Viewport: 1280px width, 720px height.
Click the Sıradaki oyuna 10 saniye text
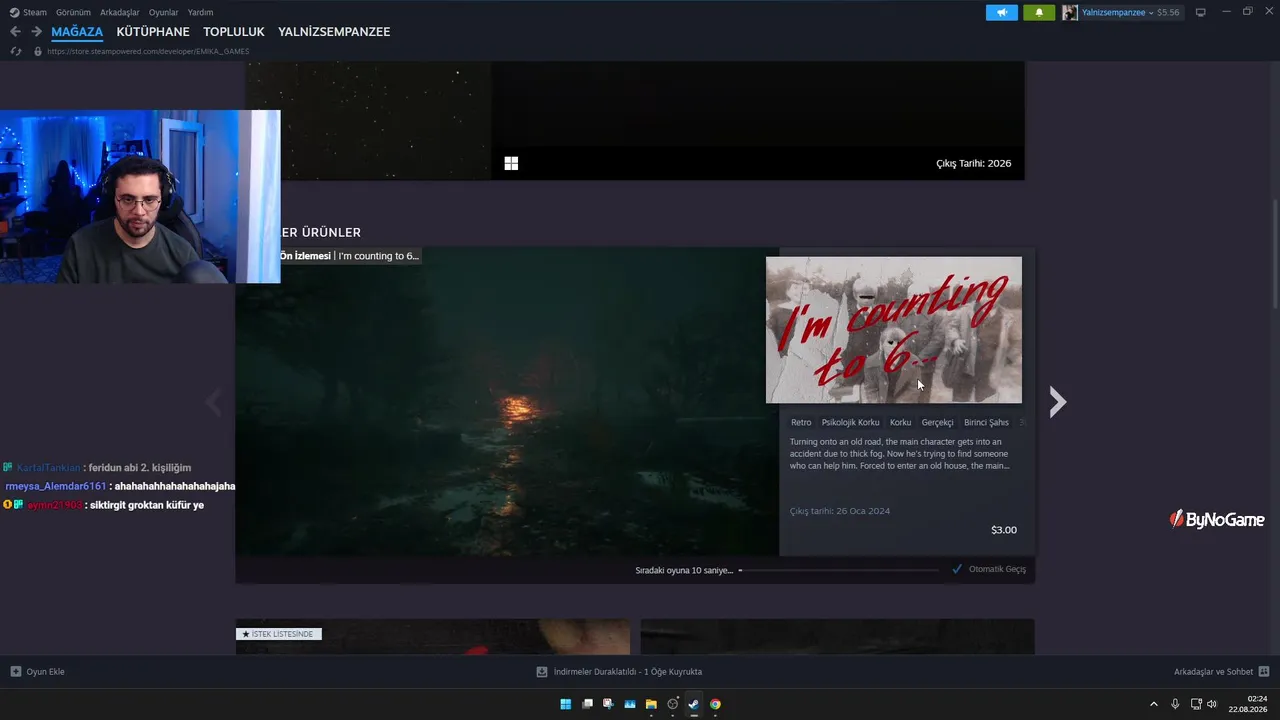tap(684, 570)
